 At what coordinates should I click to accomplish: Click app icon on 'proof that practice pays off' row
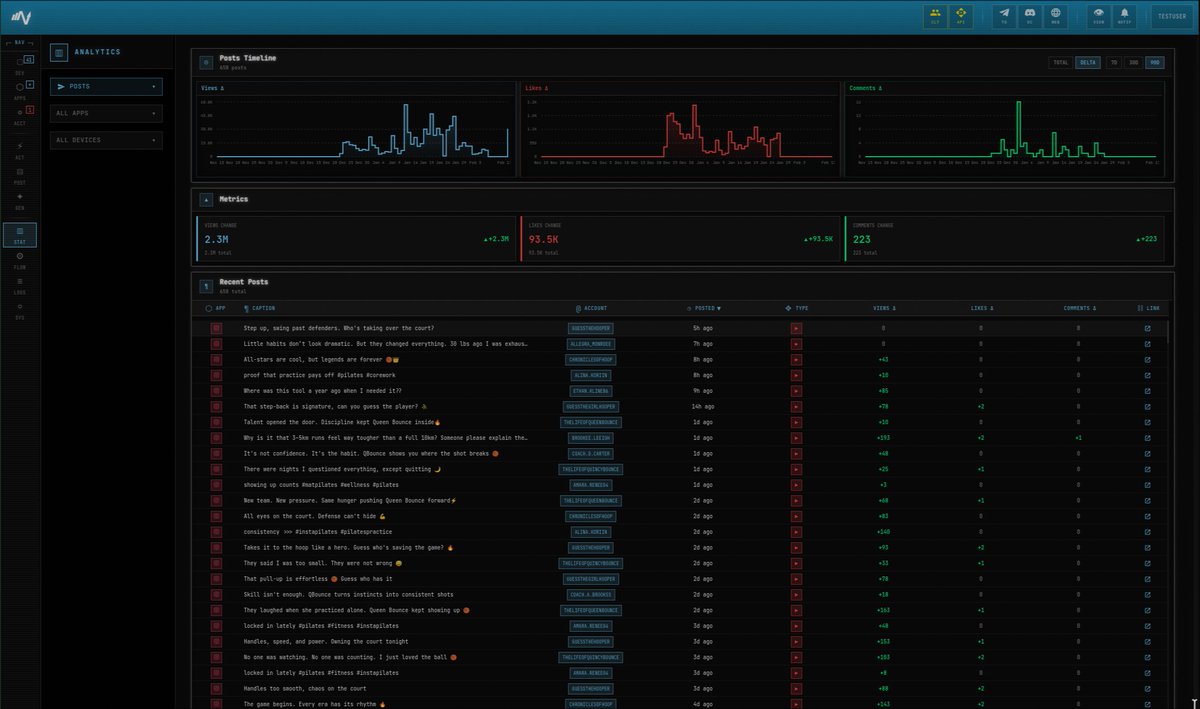[215, 375]
